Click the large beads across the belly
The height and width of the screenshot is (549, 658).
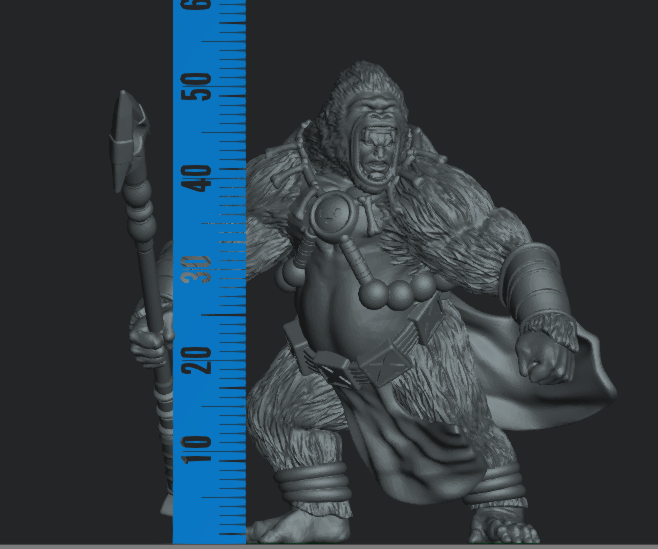pos(398,294)
